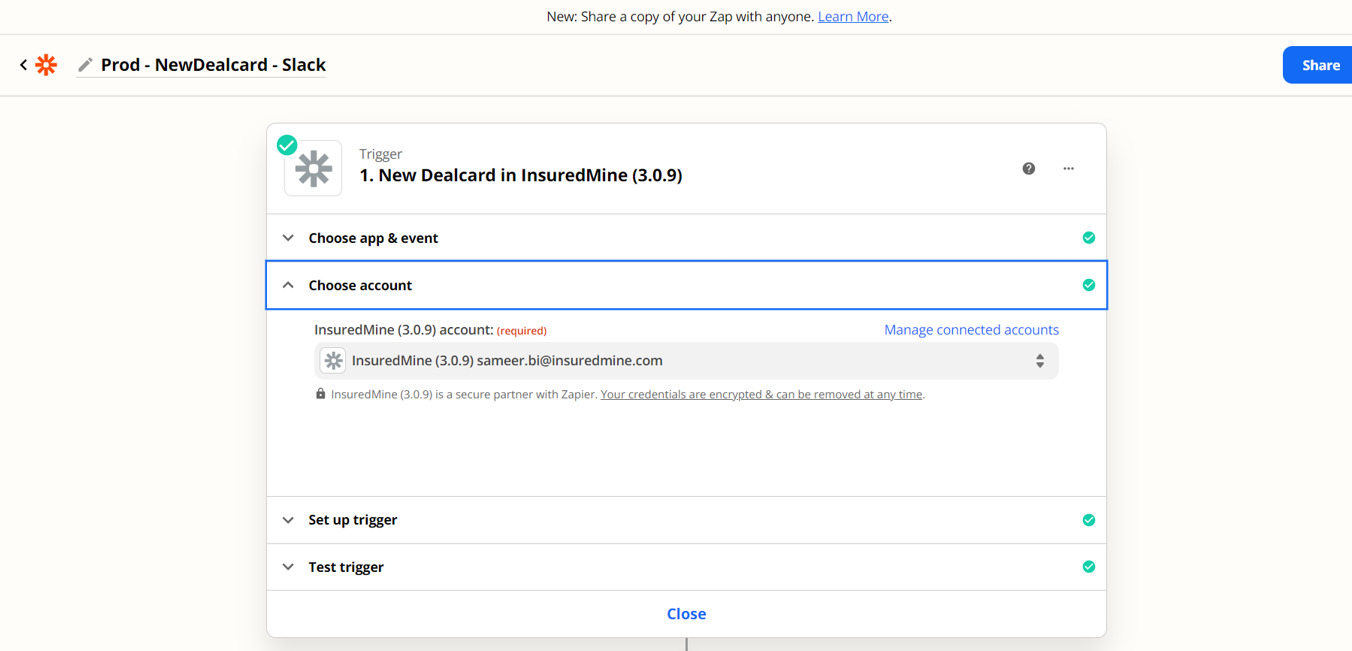The height and width of the screenshot is (651, 1352).
Task: Expand the Choose app & event section
Action: [x=686, y=238]
